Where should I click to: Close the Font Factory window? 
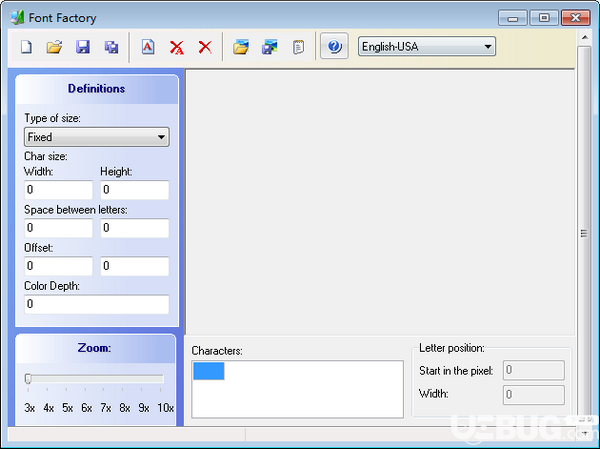tap(576, 18)
